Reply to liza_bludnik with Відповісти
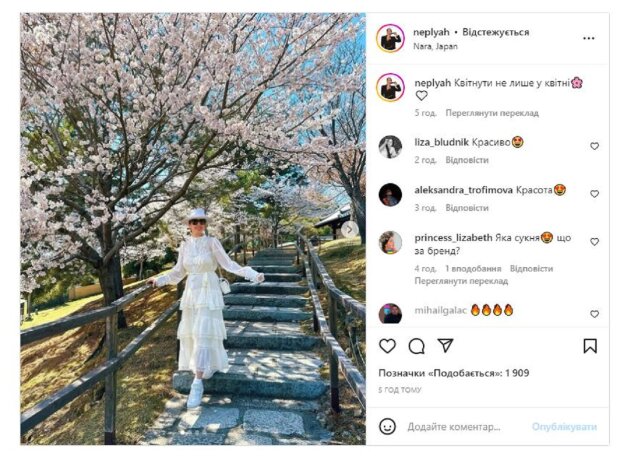Viewport: 620px width, 467px height. (x=467, y=160)
